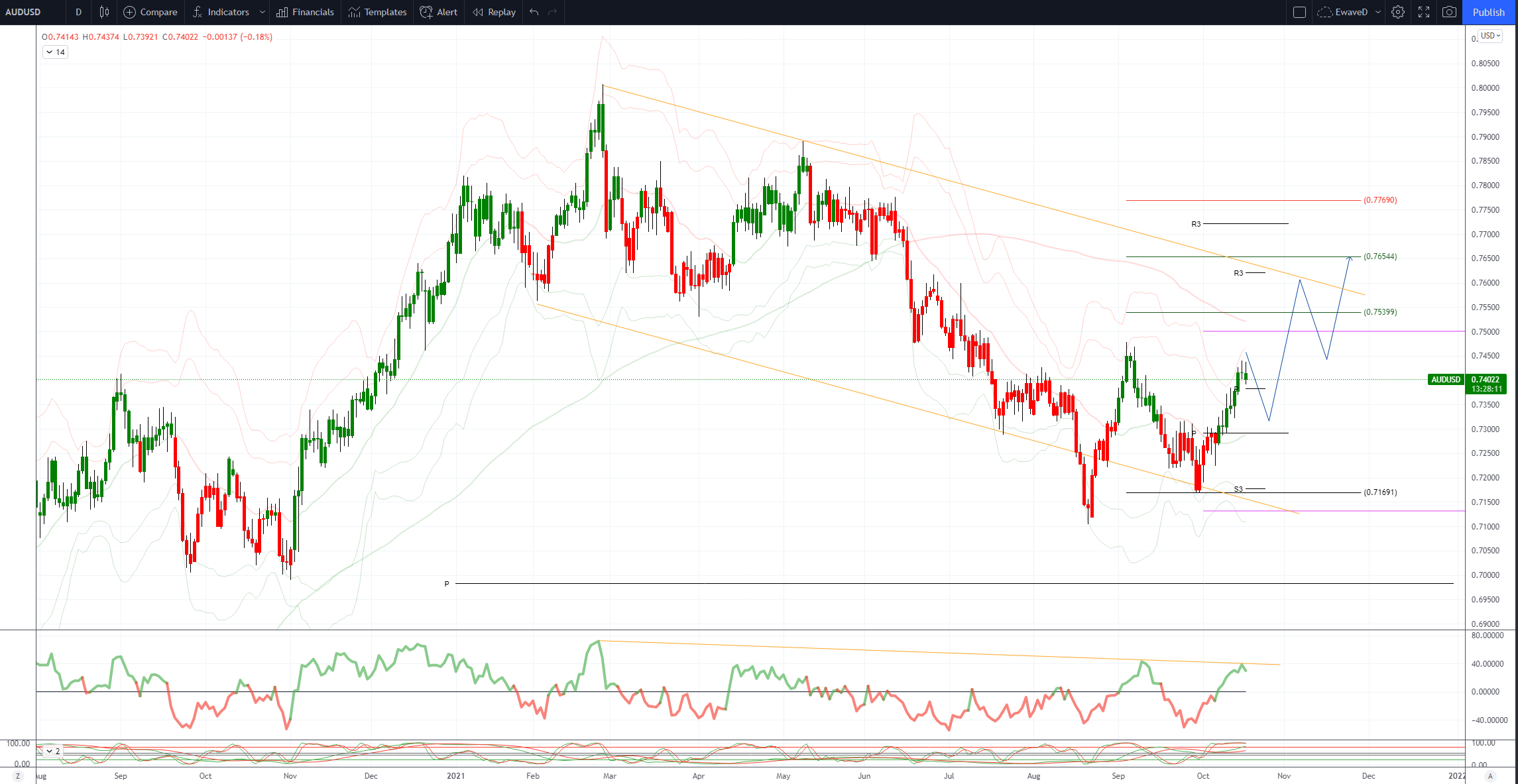This screenshot has width=1518, height=784.
Task: Toggle auto scale button A
Action: tap(1490, 776)
